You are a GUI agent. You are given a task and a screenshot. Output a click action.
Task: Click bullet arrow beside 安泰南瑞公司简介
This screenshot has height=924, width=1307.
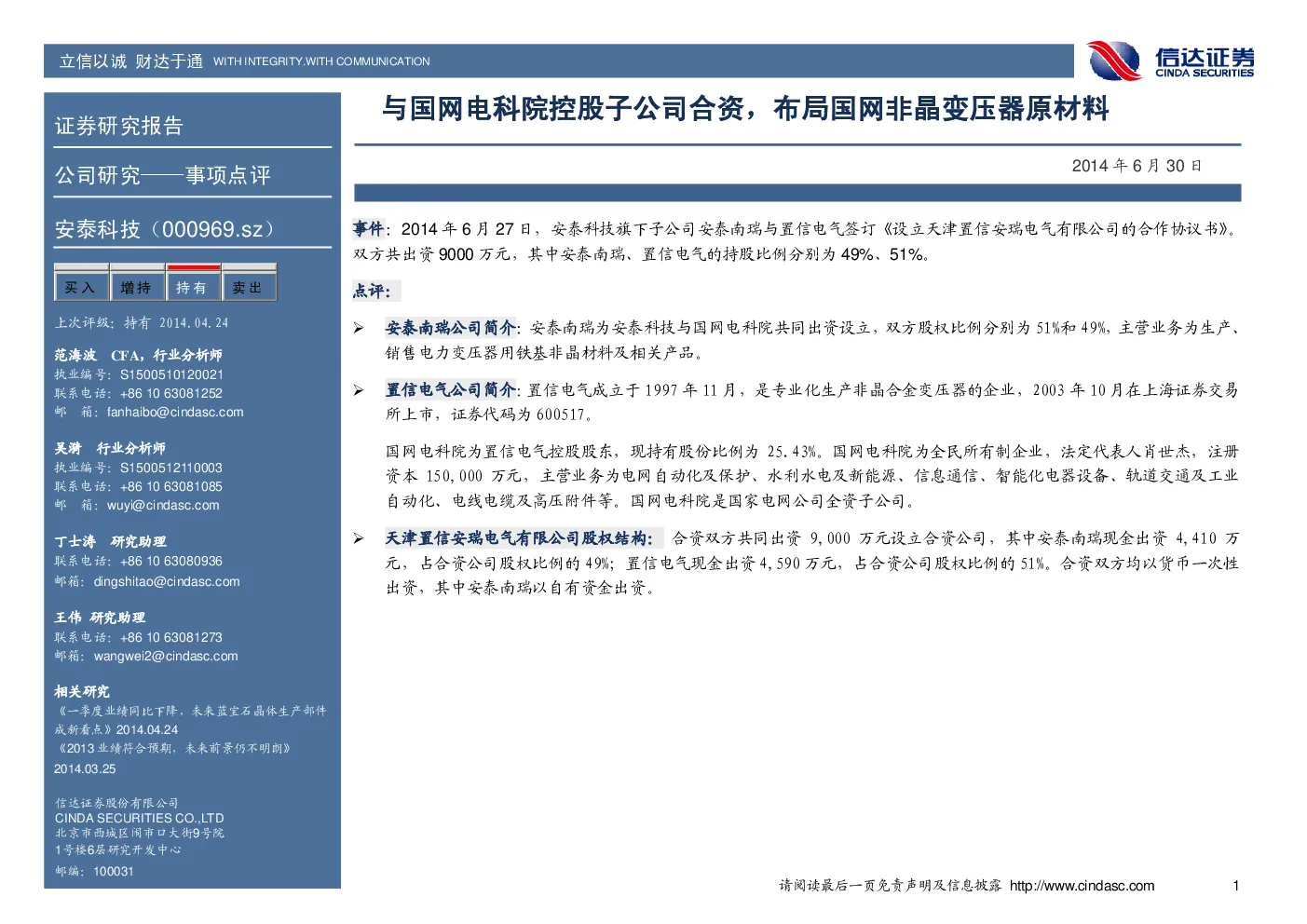(359, 328)
